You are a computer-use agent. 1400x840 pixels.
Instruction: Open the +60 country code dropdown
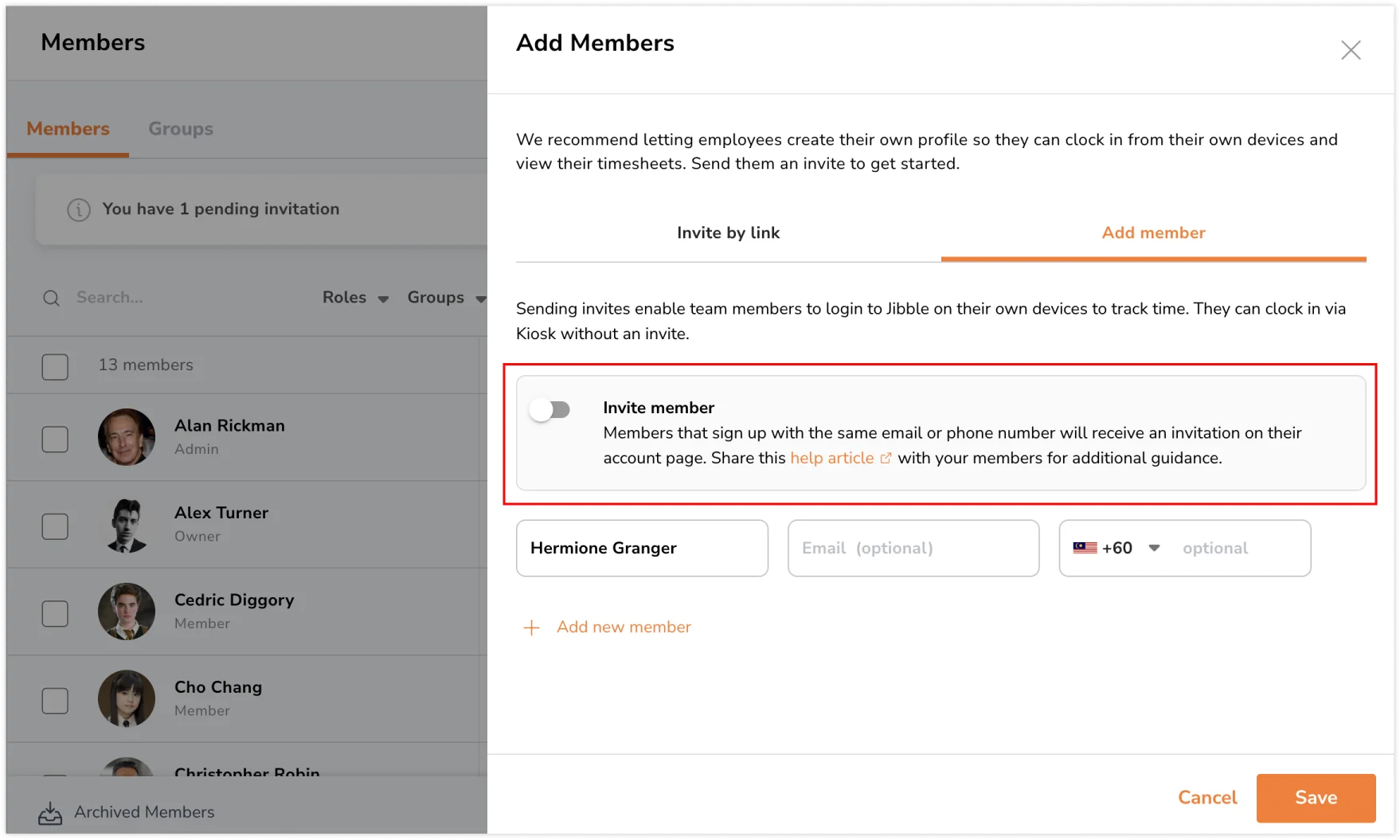[x=1116, y=548]
